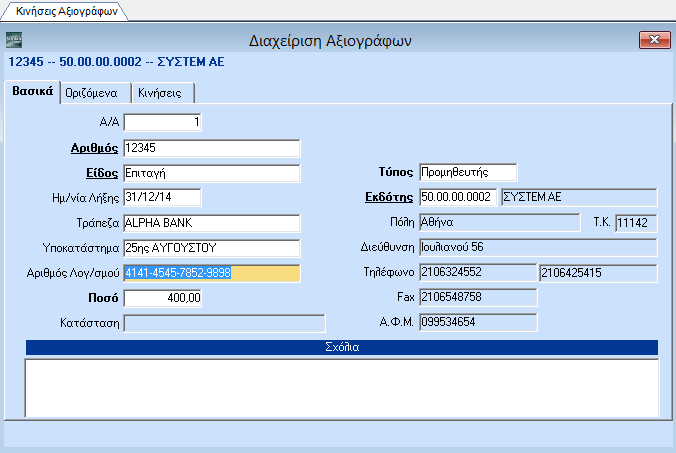Click the Ημ/νία Λήξης label

[85, 198]
